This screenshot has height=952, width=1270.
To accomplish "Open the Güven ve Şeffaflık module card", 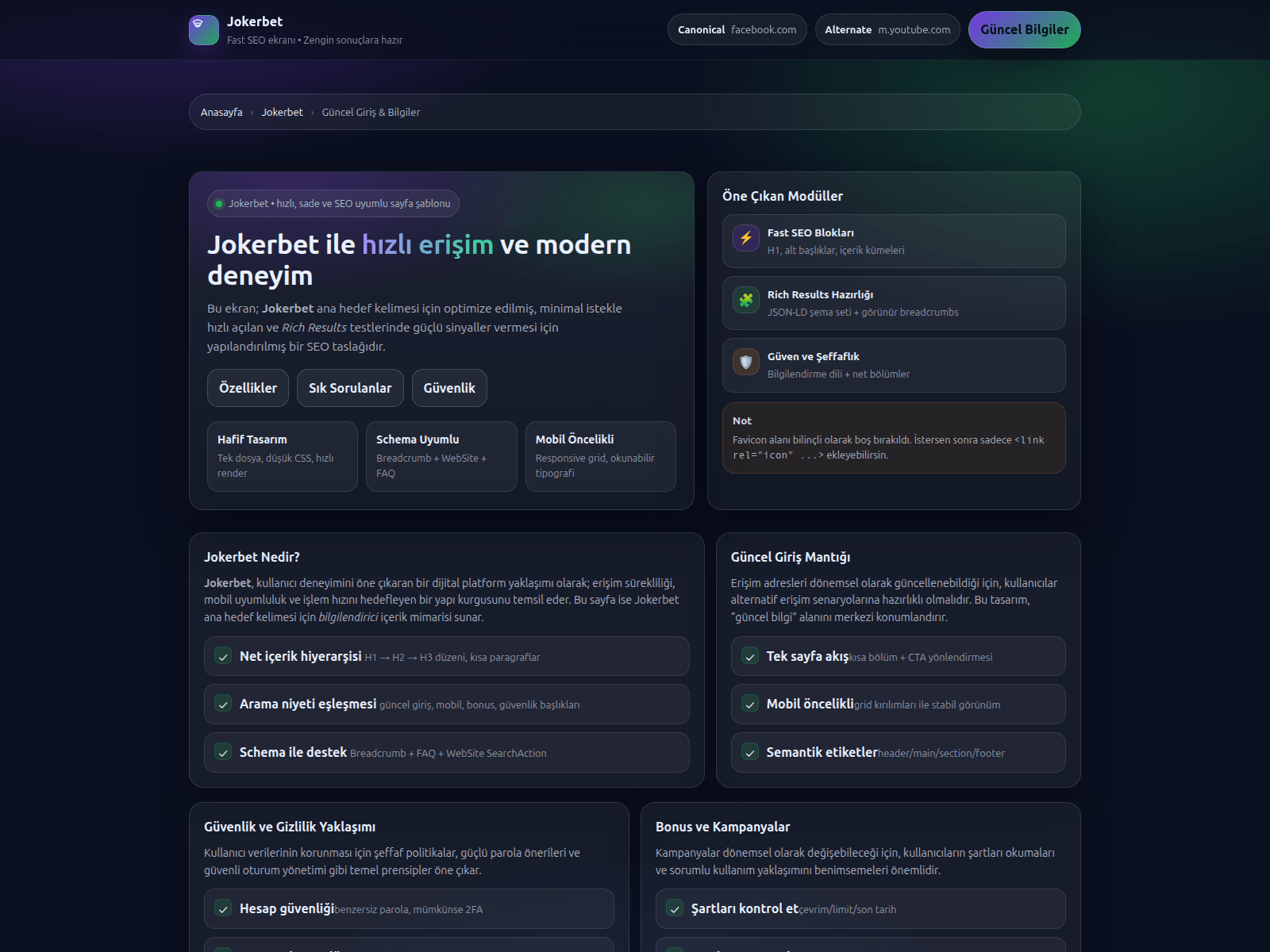I will coord(894,365).
